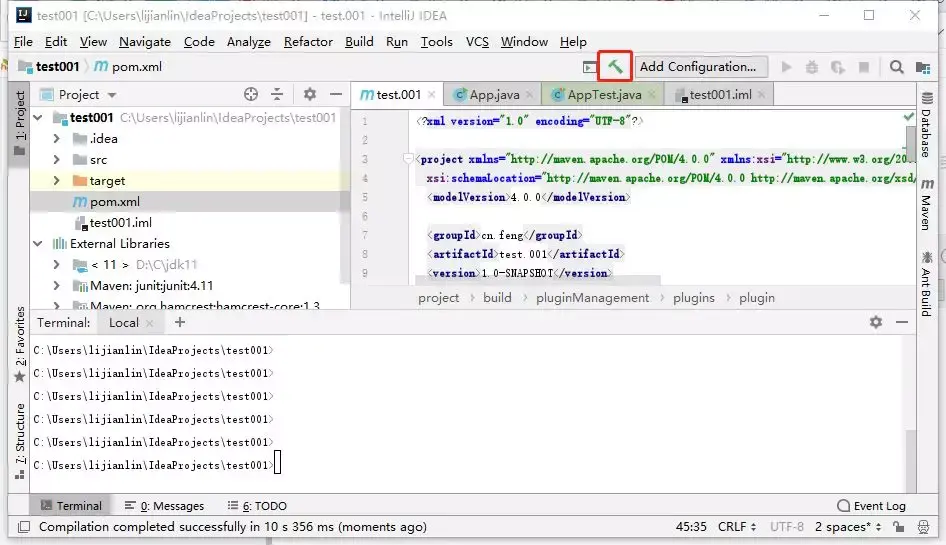
Task: Open Search Everywhere magnifier icon
Action: pyautogui.click(x=897, y=67)
